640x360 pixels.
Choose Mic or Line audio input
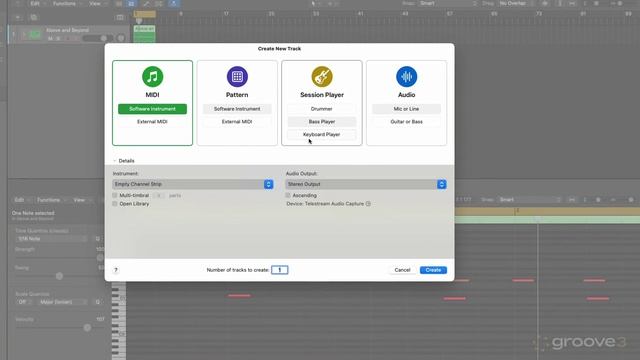click(407, 109)
